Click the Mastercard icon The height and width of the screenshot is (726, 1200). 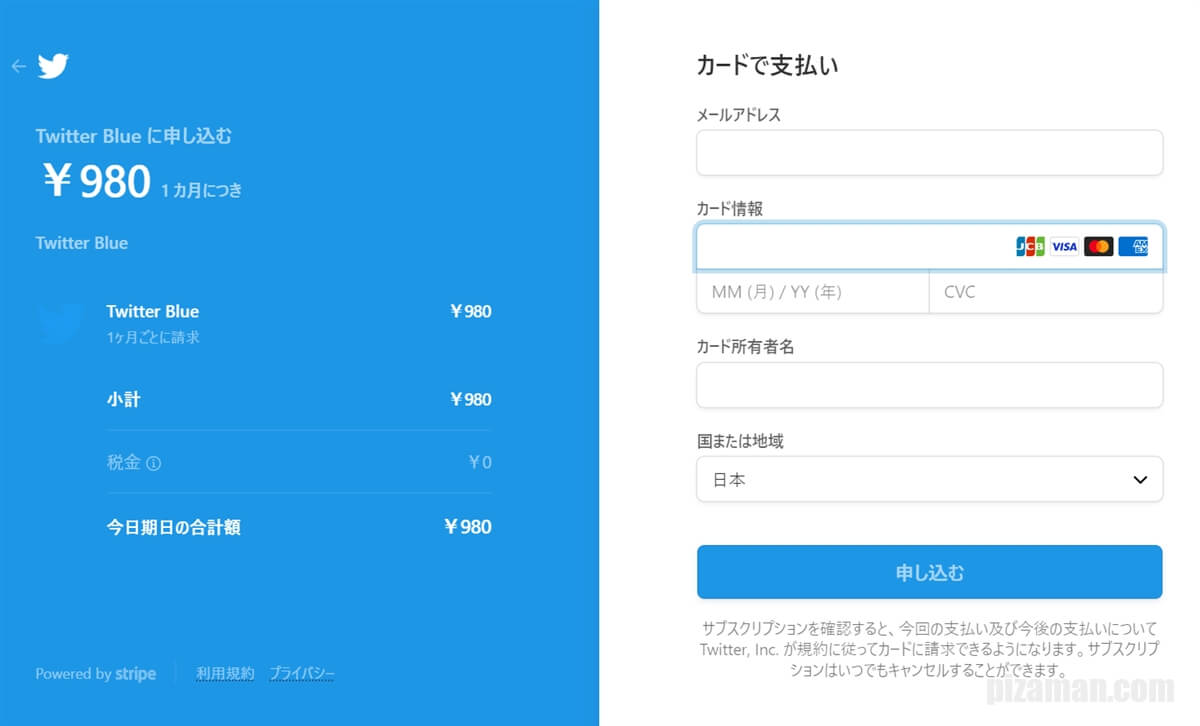pos(1098,246)
